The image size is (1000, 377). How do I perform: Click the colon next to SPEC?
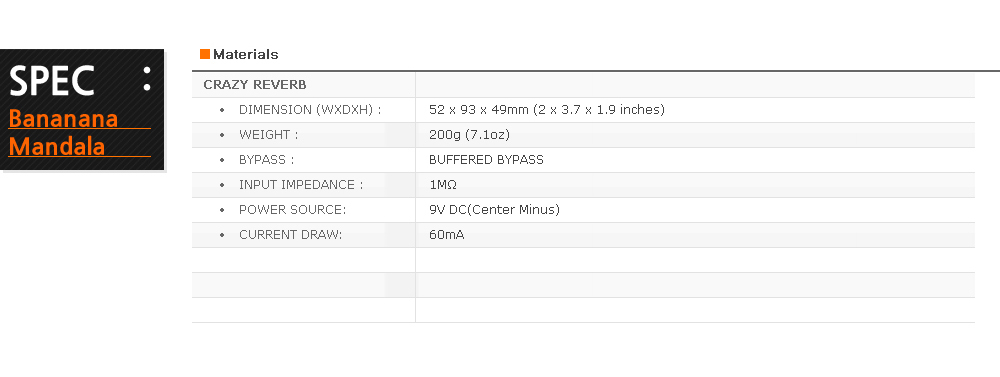[147, 78]
